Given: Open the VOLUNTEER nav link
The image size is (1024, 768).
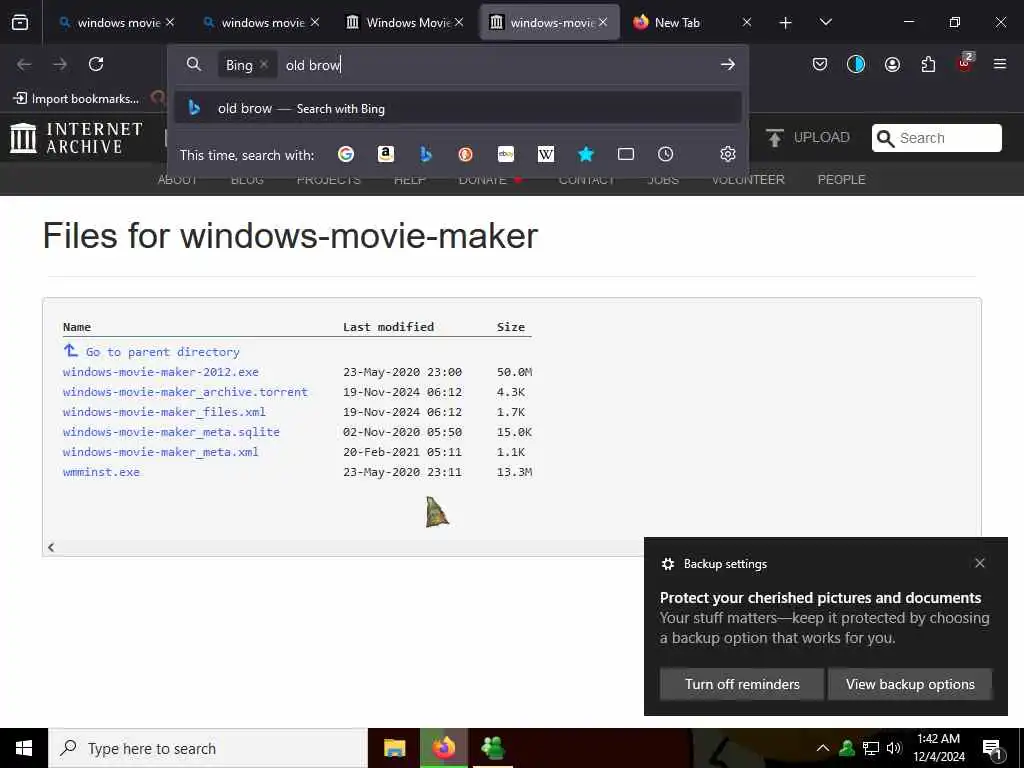Looking at the screenshot, I should [748, 180].
